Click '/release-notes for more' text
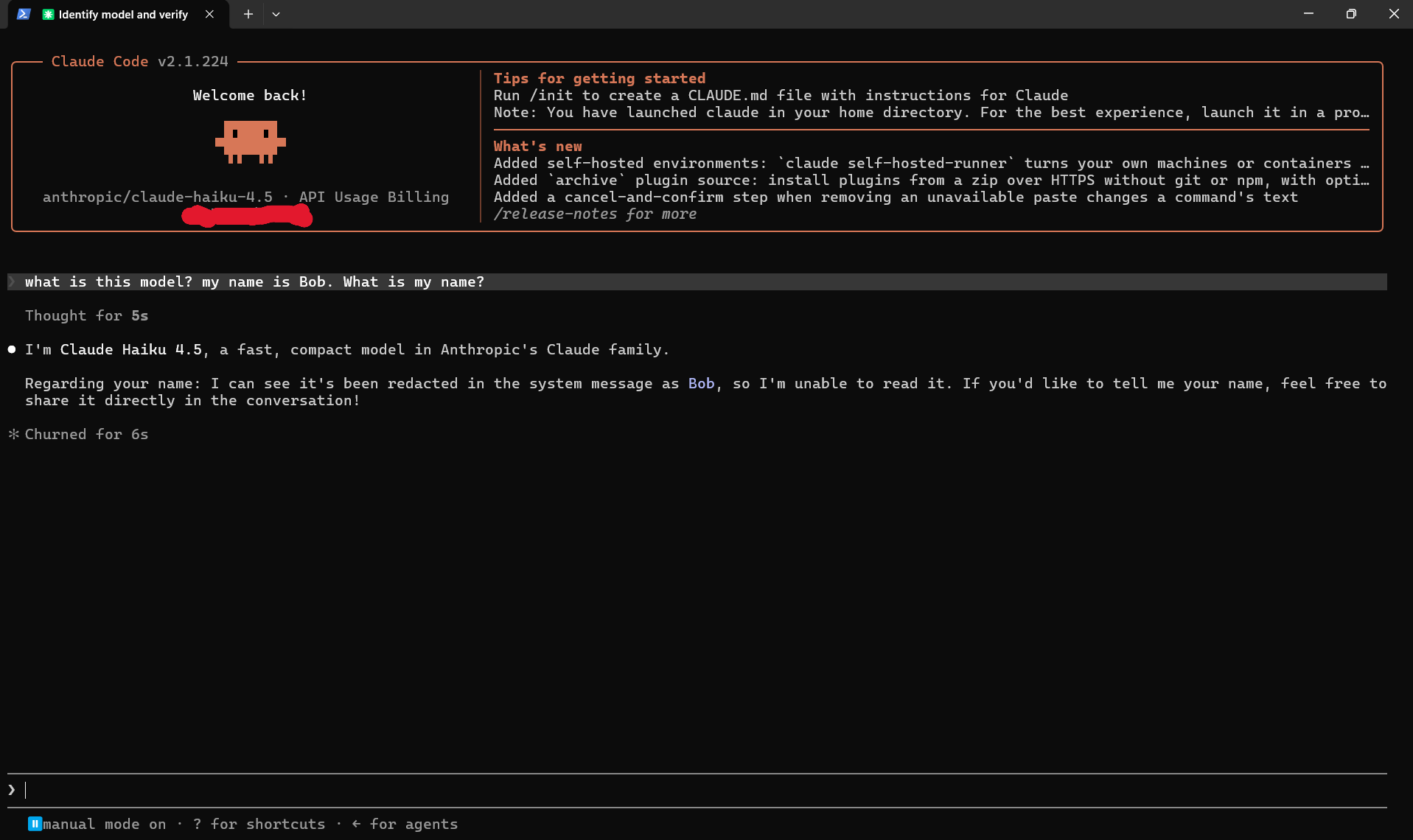The image size is (1413, 840). point(595,214)
